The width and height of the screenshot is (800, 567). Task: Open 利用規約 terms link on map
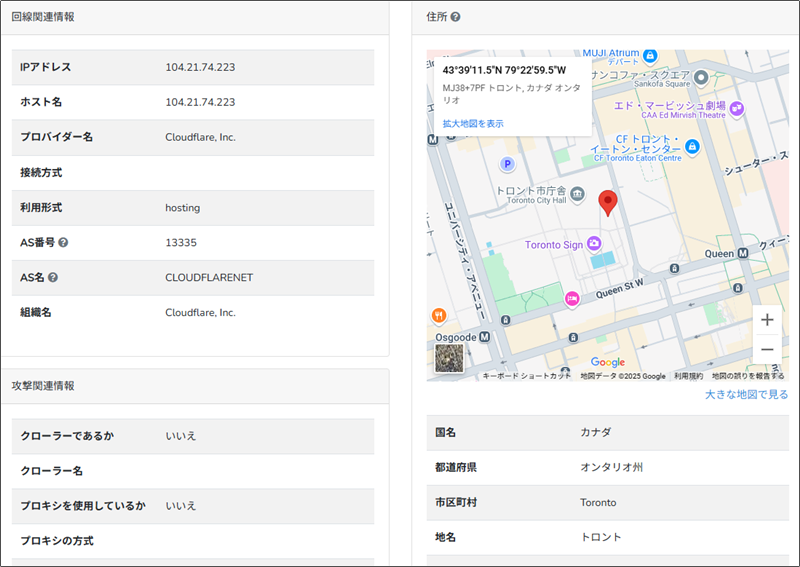coord(688,376)
